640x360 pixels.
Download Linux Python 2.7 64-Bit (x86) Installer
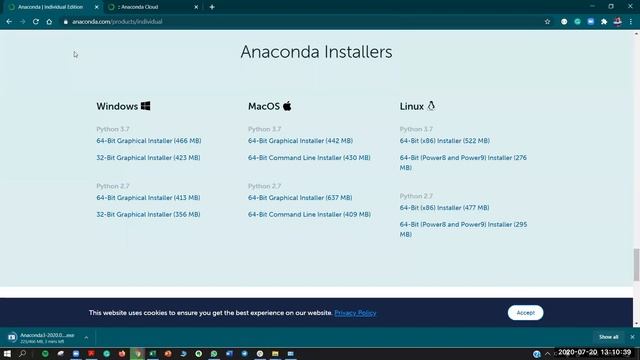click(x=444, y=208)
